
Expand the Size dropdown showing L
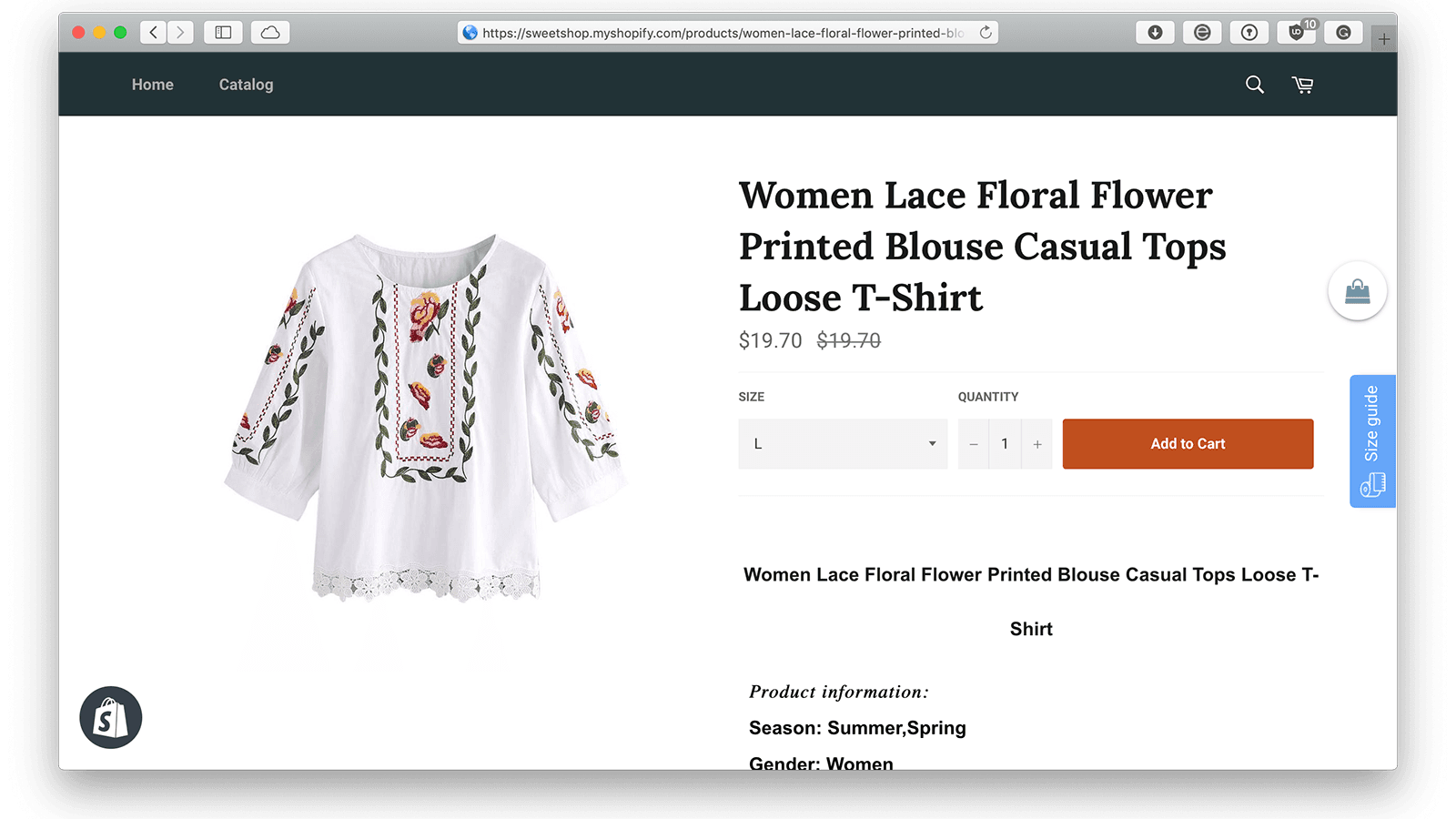[x=843, y=444]
